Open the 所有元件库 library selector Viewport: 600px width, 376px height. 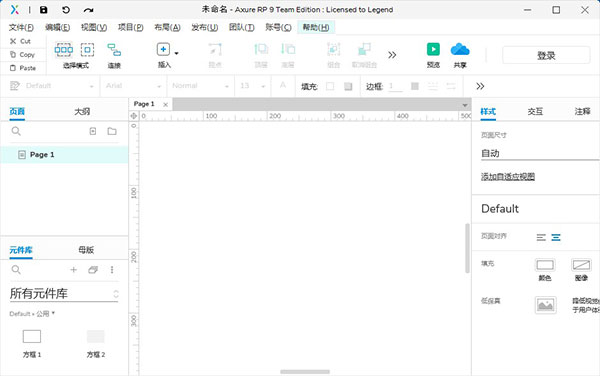click(64, 293)
